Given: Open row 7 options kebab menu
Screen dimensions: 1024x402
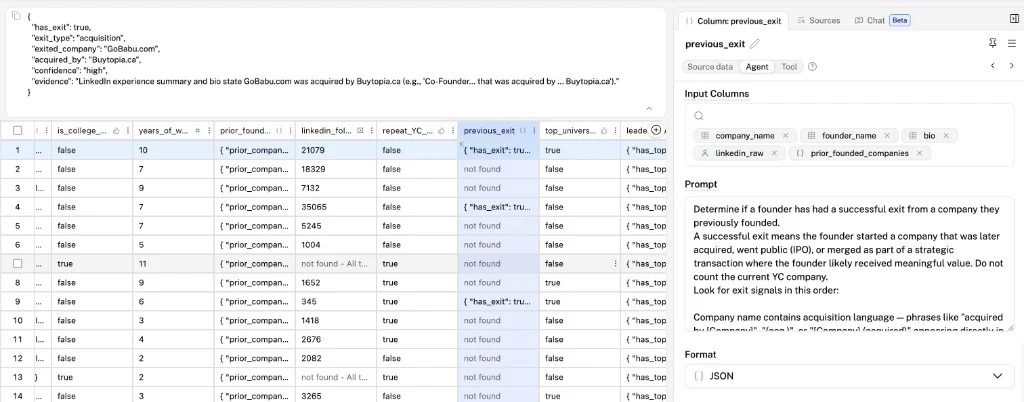Looking at the screenshot, I should (x=615, y=264).
